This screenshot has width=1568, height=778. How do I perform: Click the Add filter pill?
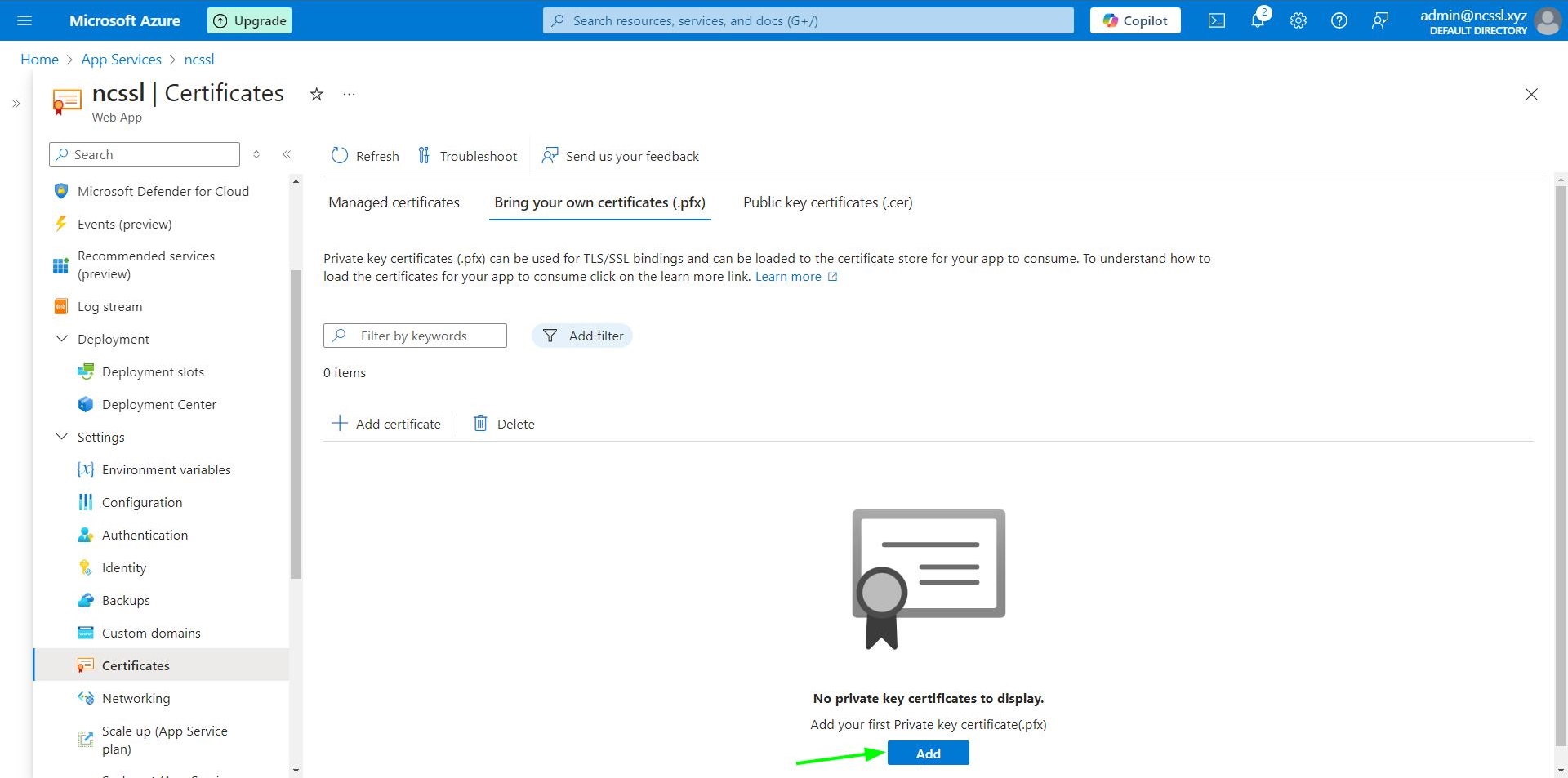pyautogui.click(x=582, y=336)
